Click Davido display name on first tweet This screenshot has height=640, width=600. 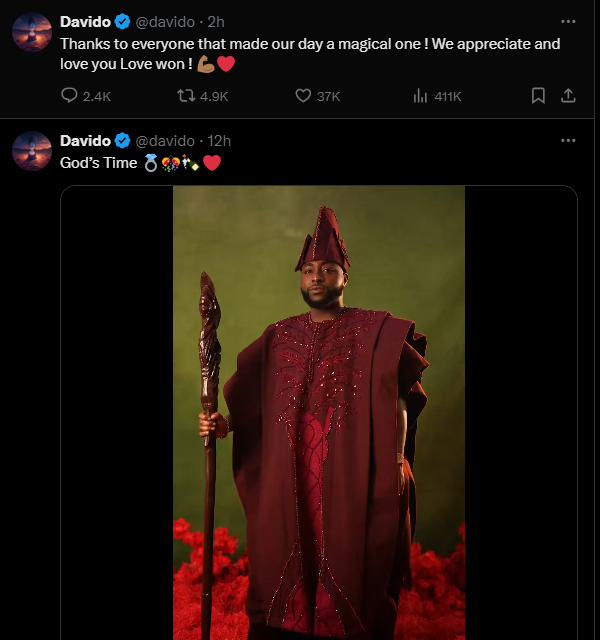click(x=85, y=21)
